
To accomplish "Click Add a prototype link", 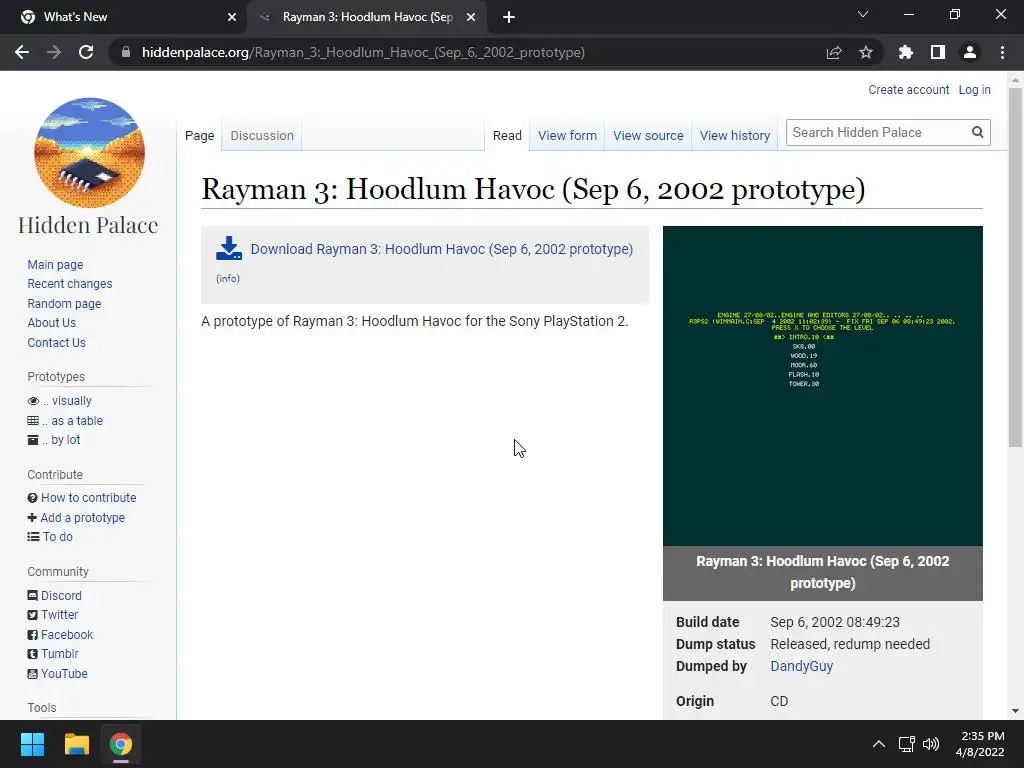I will coord(82,517).
